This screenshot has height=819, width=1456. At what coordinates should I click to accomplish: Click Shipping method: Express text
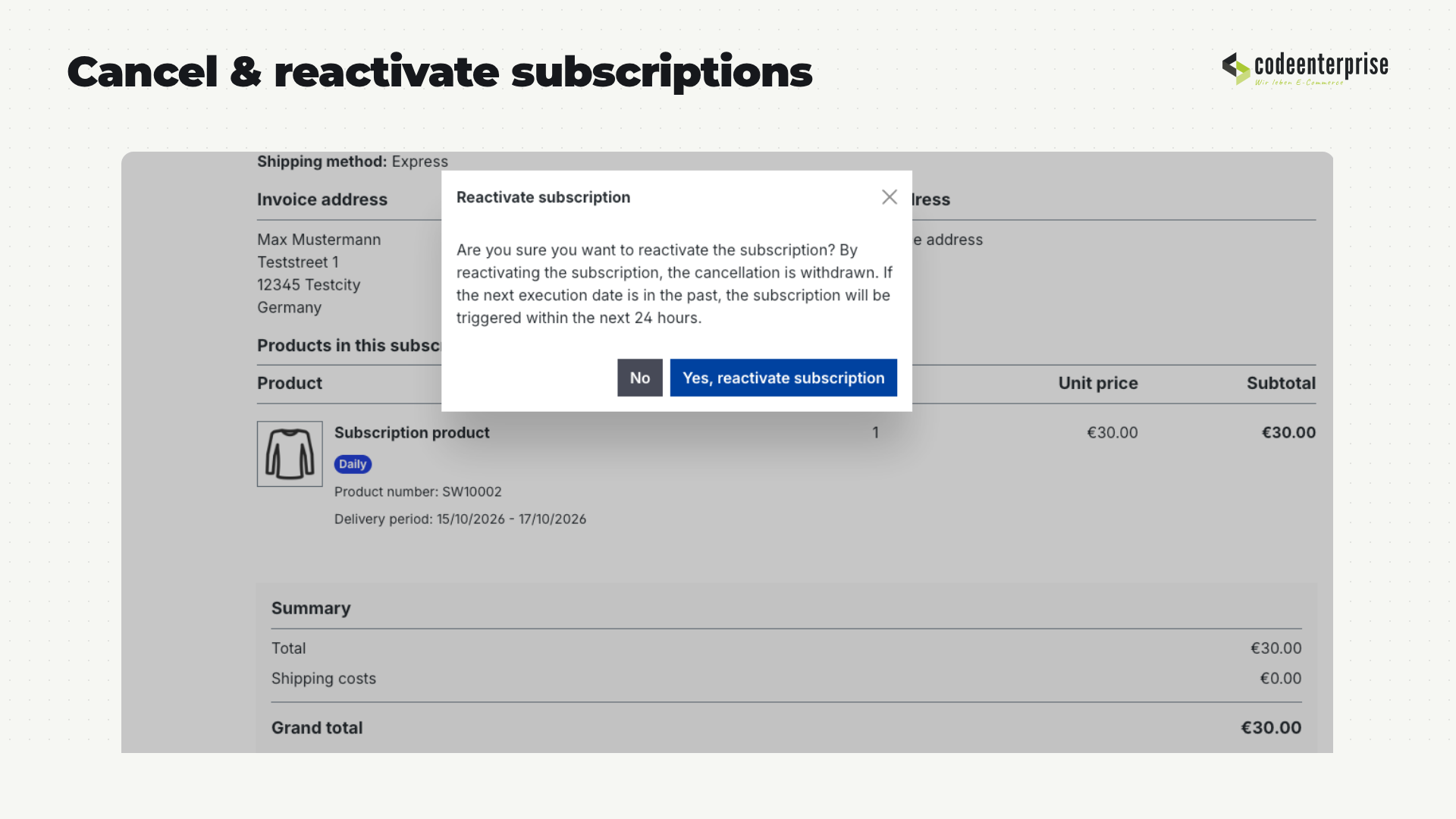pyautogui.click(x=353, y=162)
